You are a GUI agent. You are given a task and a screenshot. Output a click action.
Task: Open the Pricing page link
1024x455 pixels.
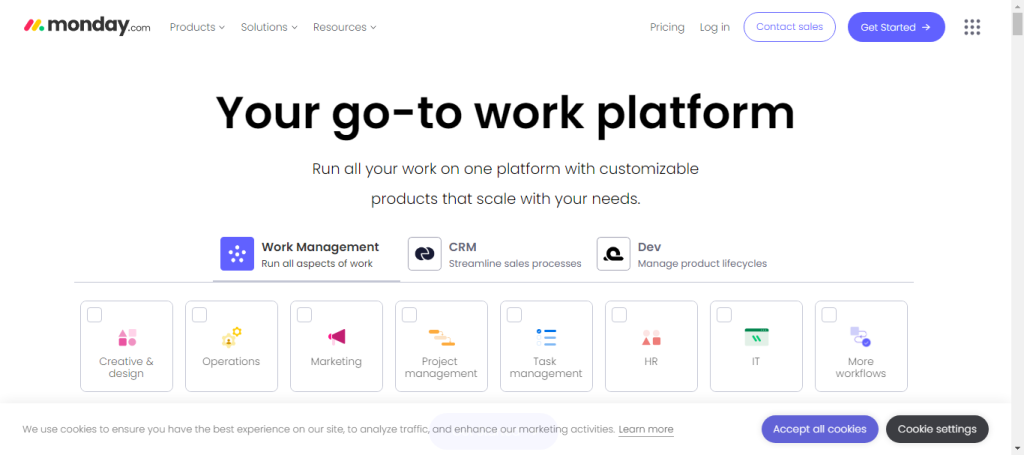coord(667,27)
